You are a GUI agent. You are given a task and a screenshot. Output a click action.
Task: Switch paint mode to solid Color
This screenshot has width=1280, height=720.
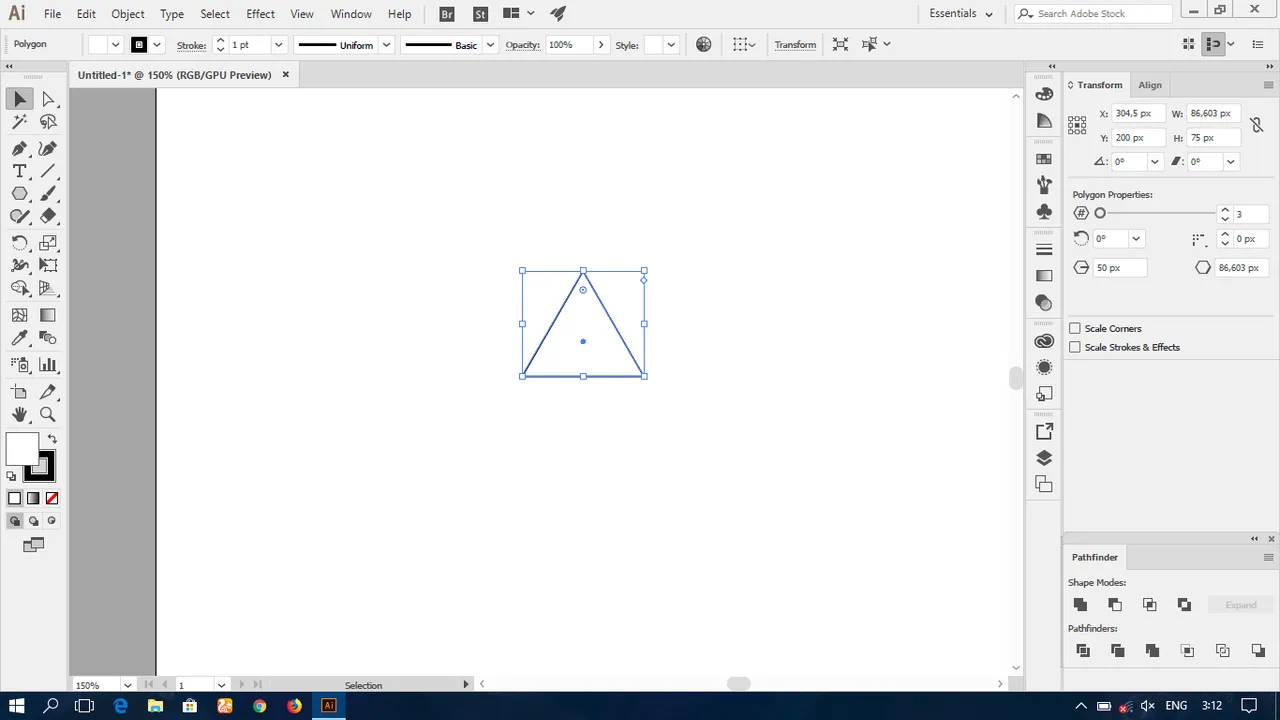point(15,498)
